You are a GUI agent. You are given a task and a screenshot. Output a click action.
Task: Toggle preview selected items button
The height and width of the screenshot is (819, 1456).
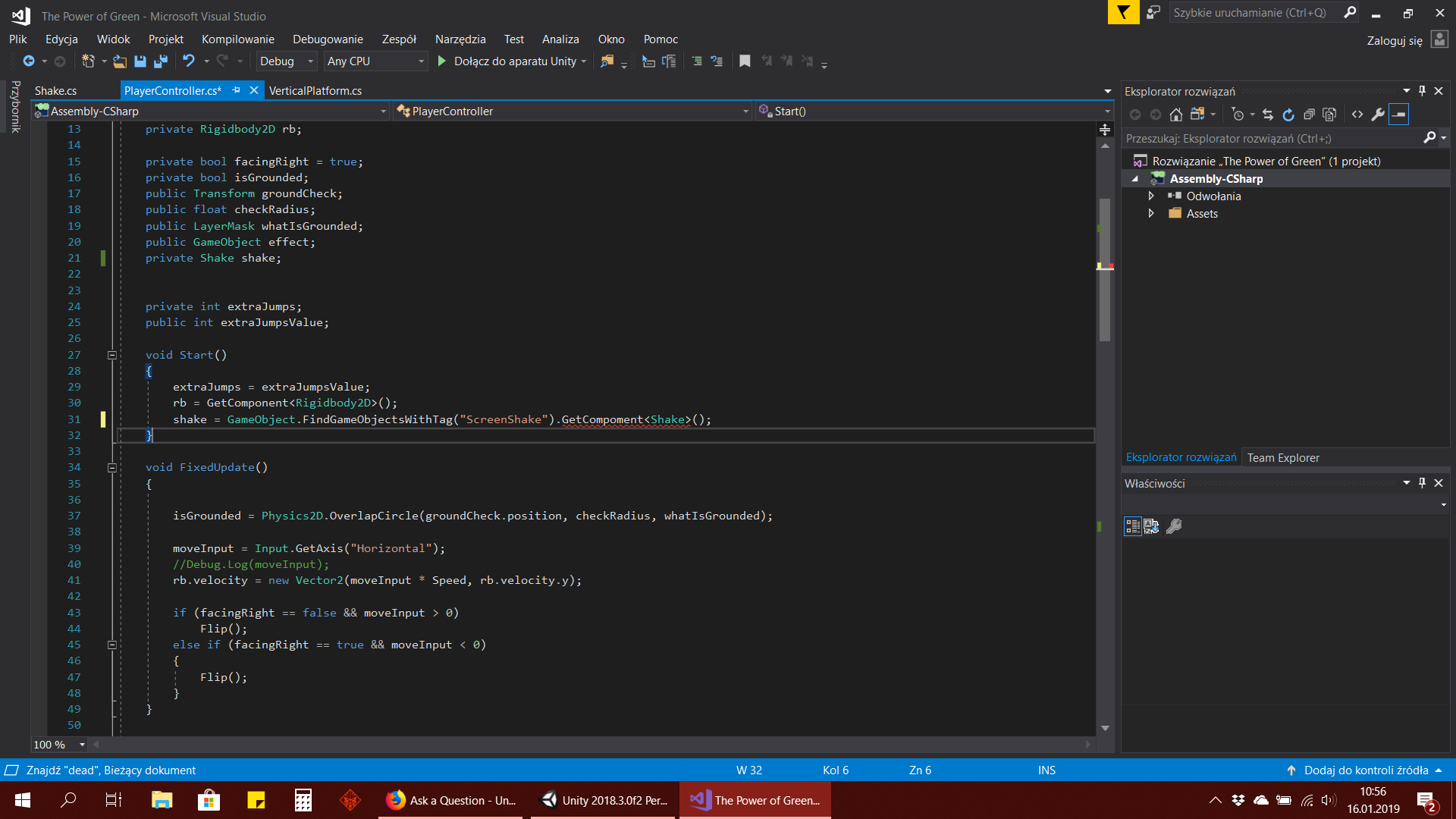click(x=1399, y=115)
